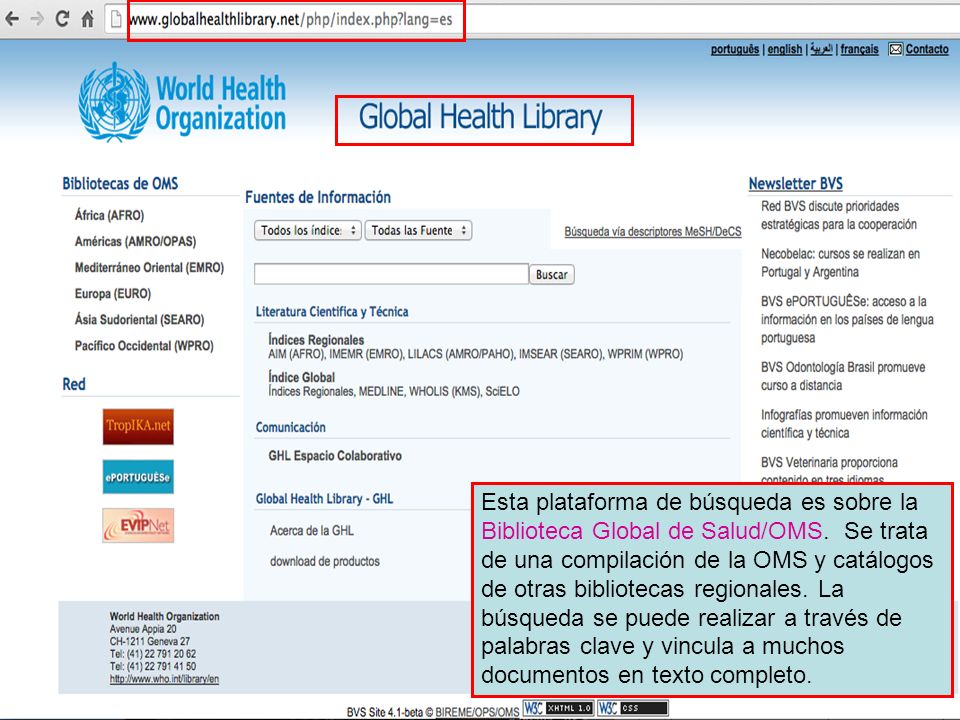This screenshot has width=960, height=720.
Task: Click the 'Comunicación' section heading
Action: (290, 427)
